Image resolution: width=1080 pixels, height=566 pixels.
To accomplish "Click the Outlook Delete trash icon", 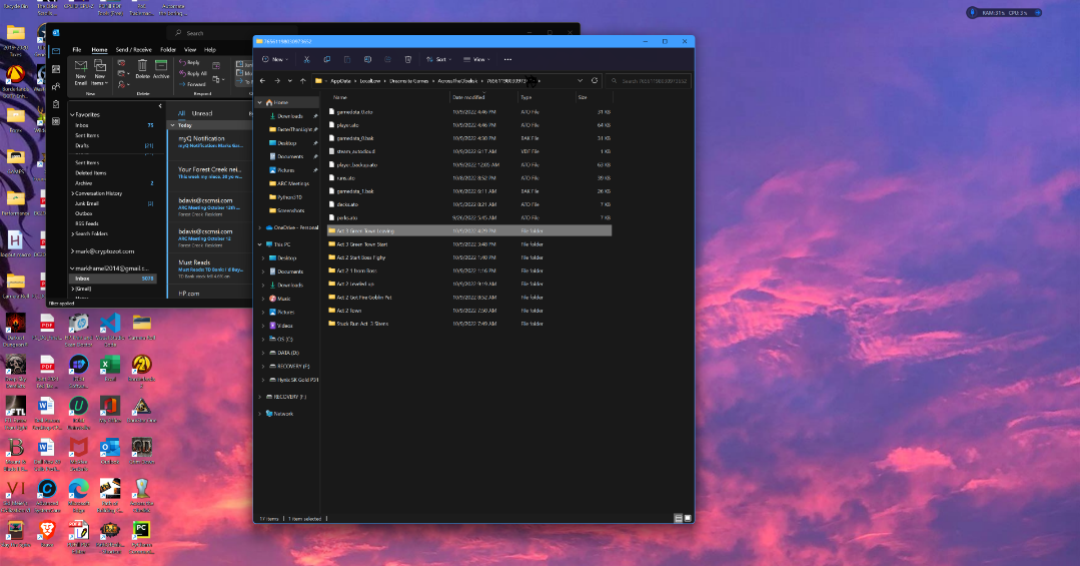I will 142,70.
